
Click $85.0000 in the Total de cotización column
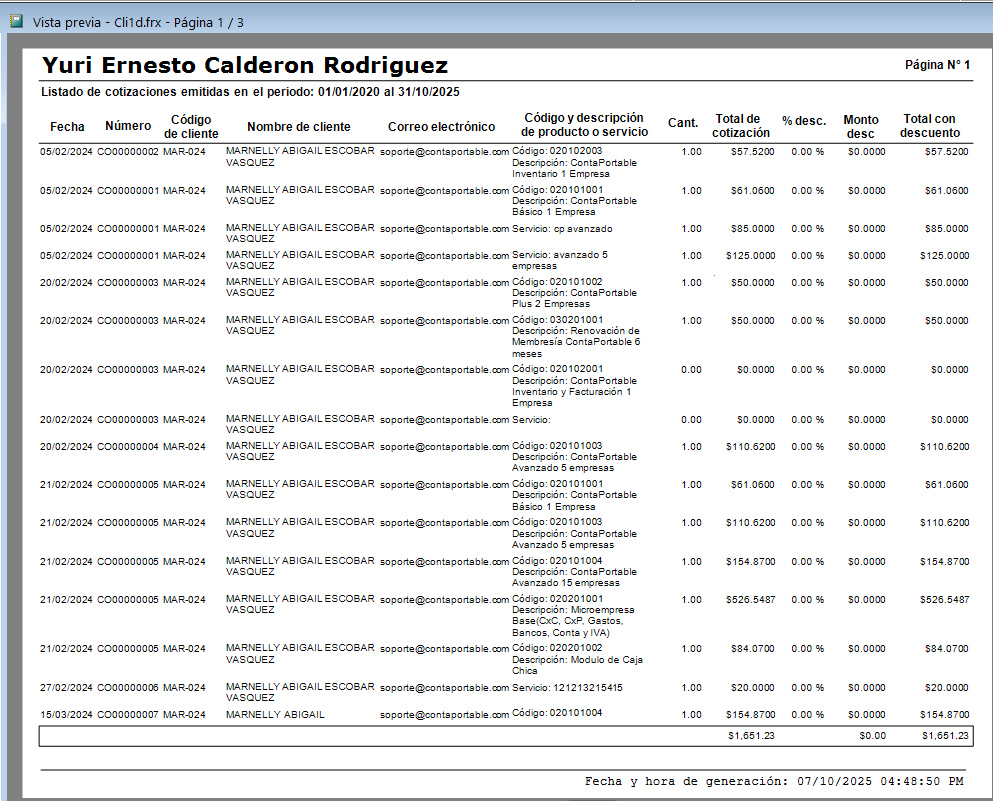tap(752, 229)
